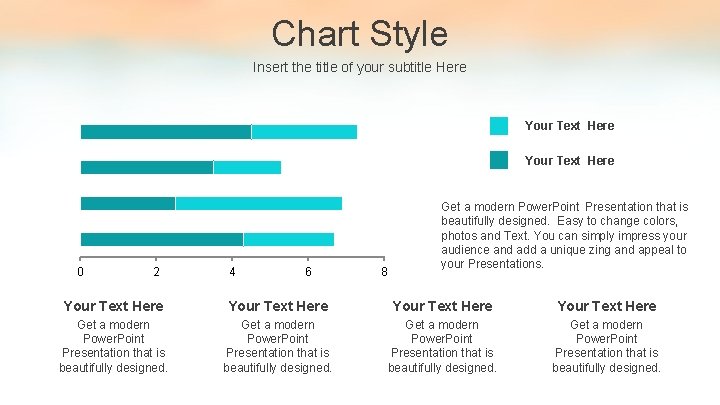Click the light cyan segment of the bottom bar

(289, 240)
